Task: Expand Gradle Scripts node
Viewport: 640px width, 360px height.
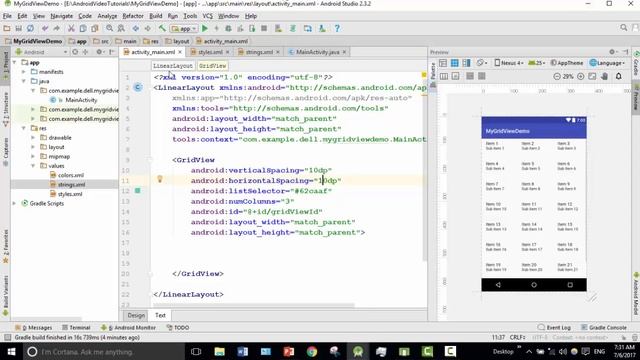Action: point(15,203)
